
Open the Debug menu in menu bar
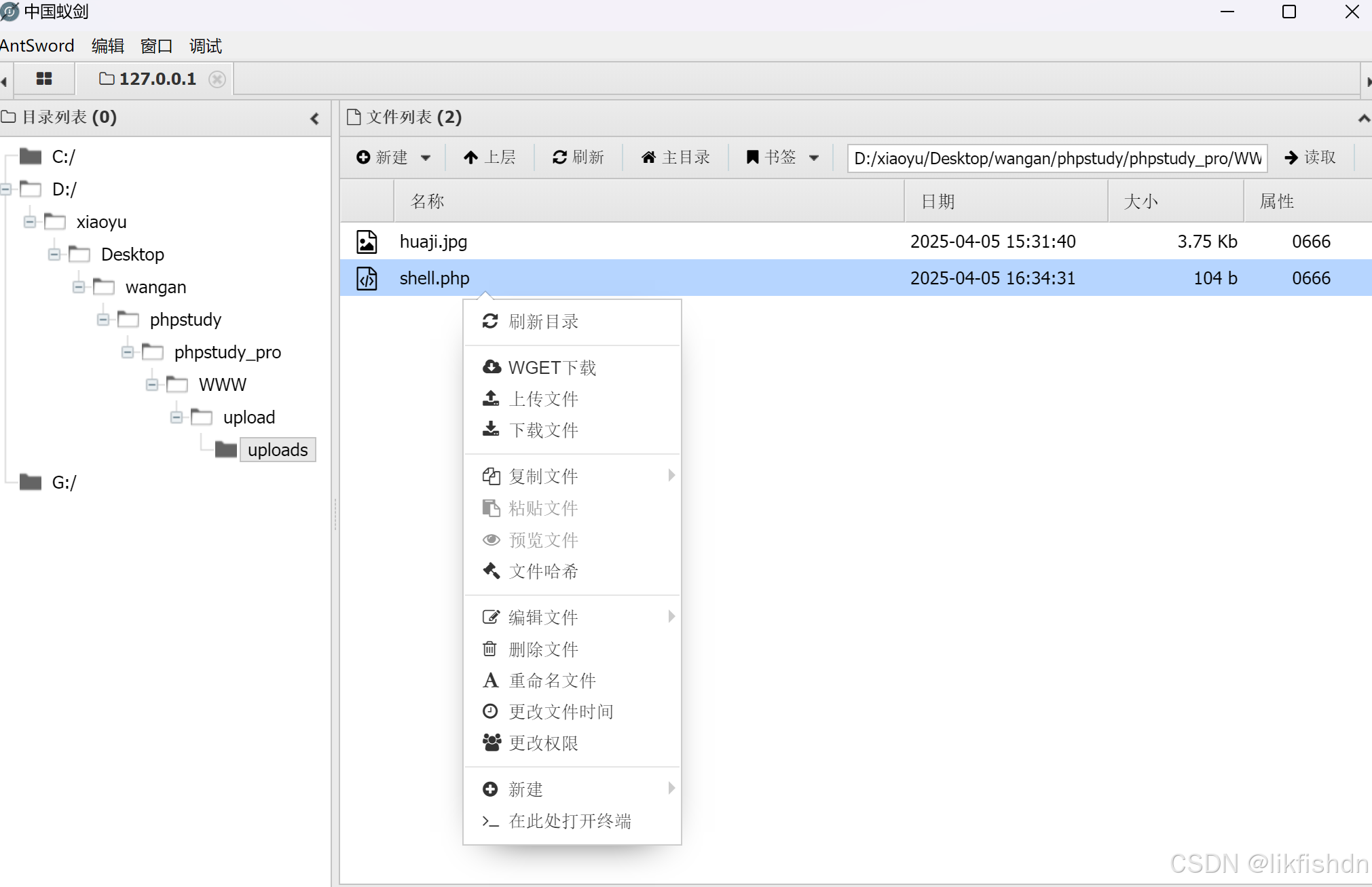(x=205, y=46)
